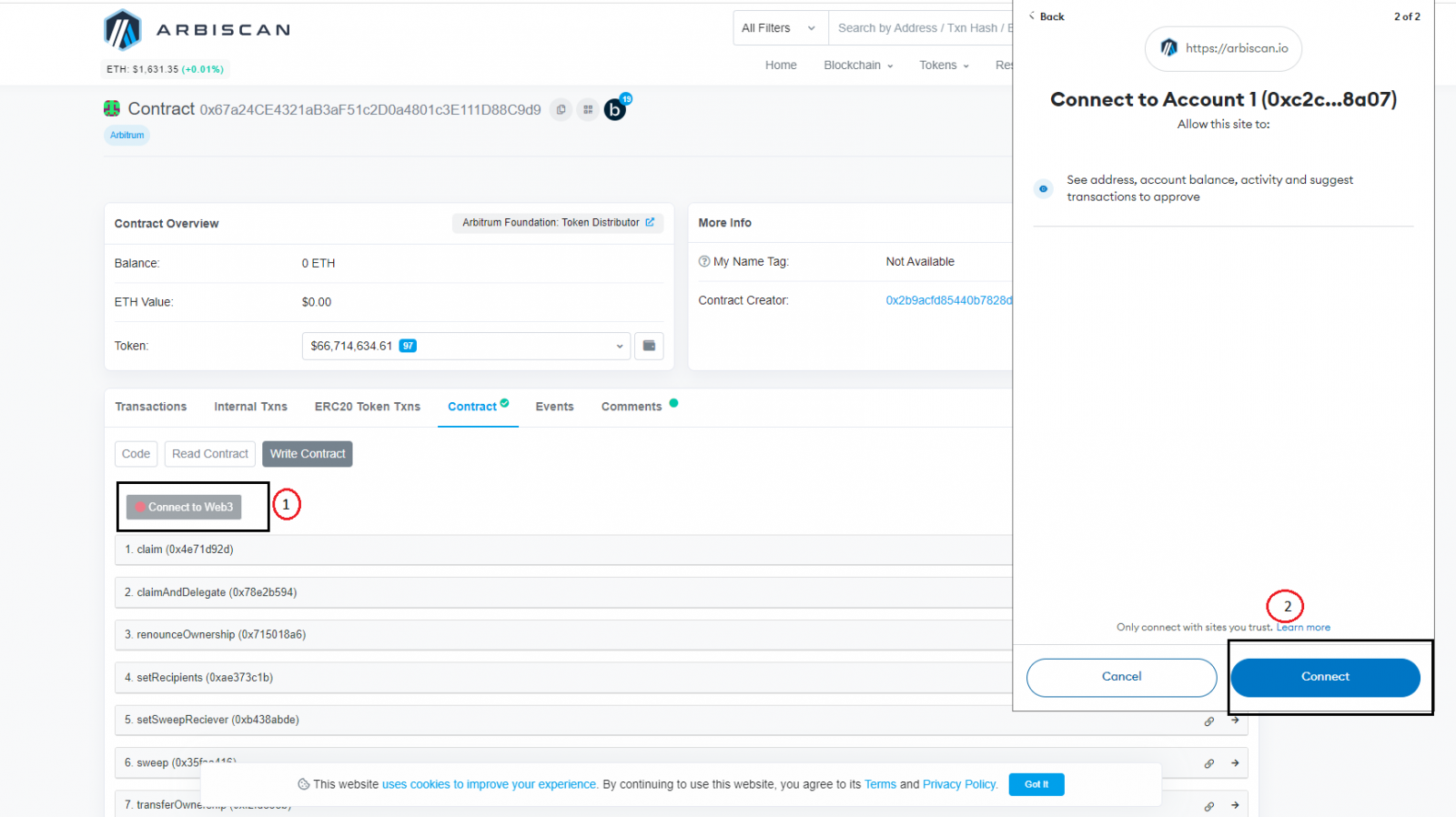Expand the setRecipients function row

tap(563, 678)
